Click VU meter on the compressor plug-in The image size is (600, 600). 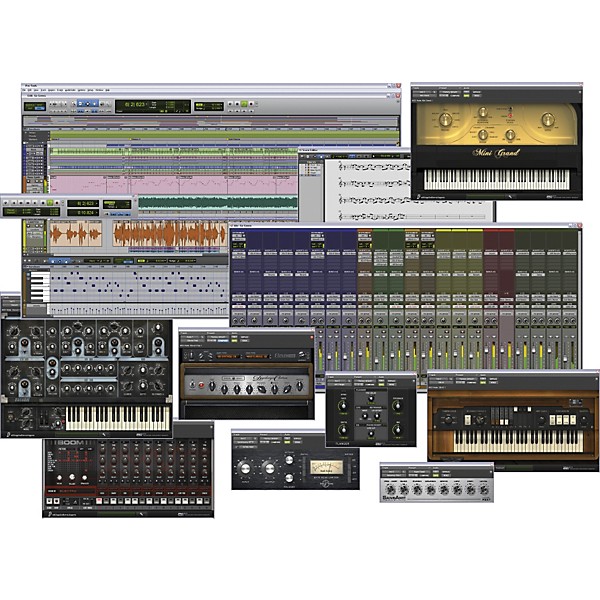coord(326,467)
